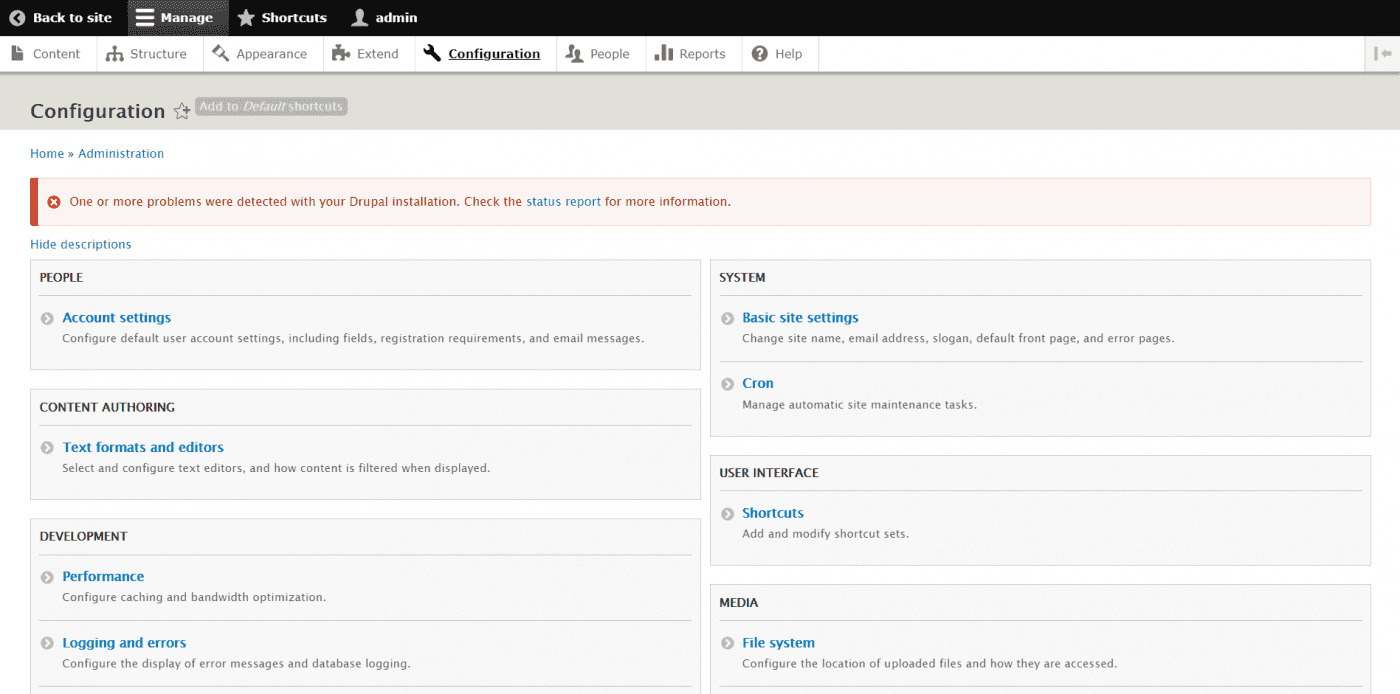Click 'Manage automatic site maintenance tasks.' text
Screen dimensions: 1400x694
859,405
